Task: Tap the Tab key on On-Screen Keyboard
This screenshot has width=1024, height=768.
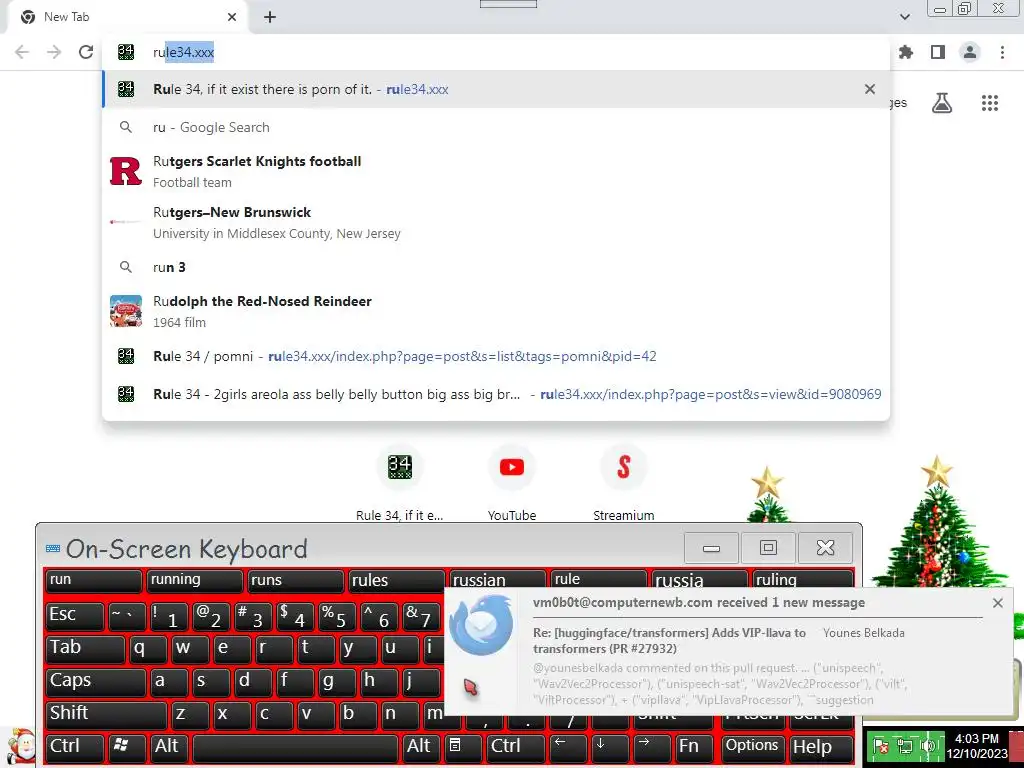Action: tap(85, 648)
